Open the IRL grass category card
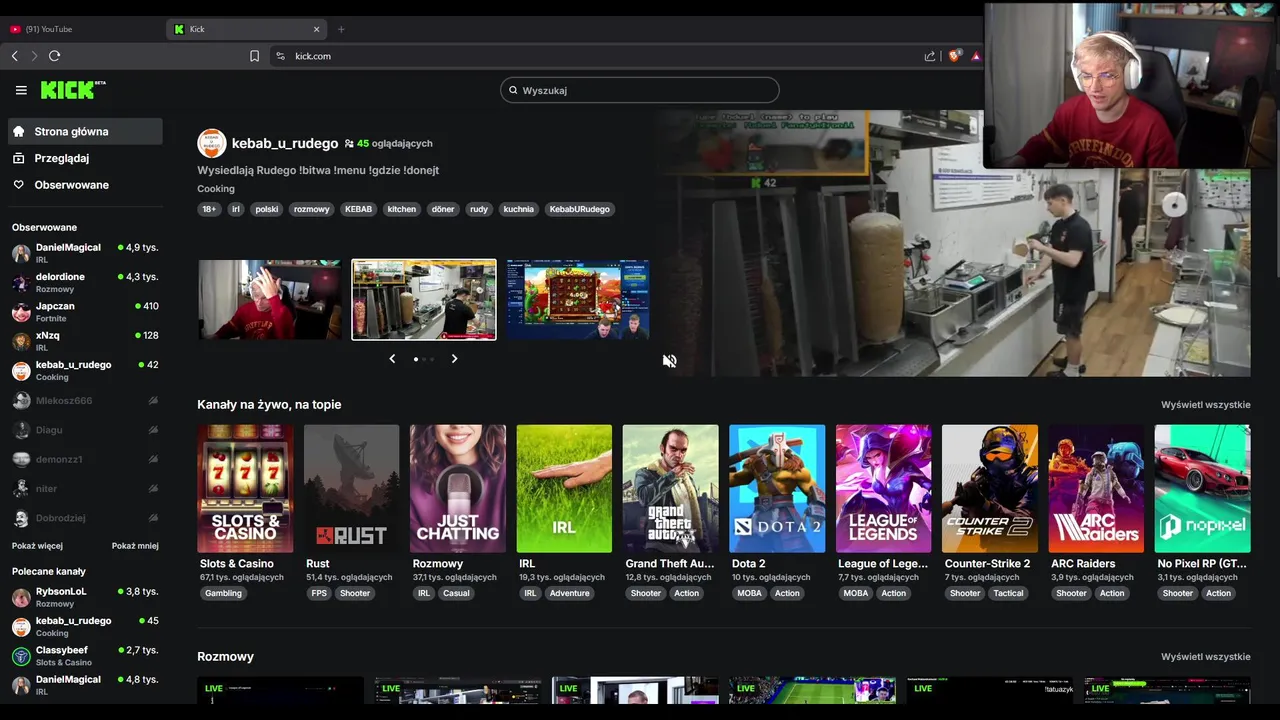1280x720 pixels. 564,489
